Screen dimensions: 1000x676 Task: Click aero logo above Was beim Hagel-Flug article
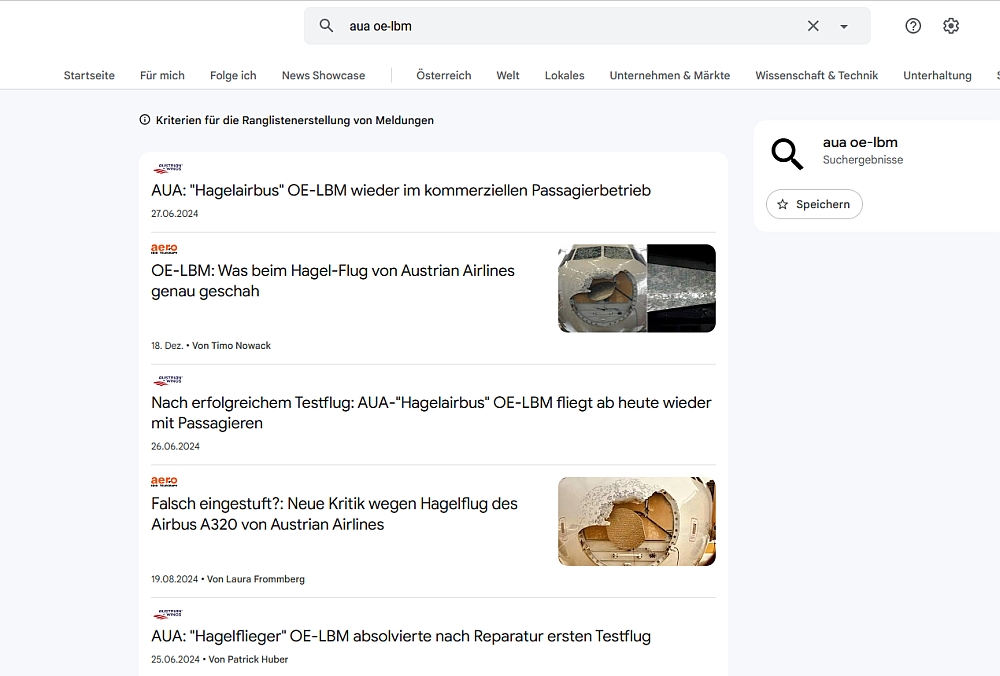coord(164,248)
